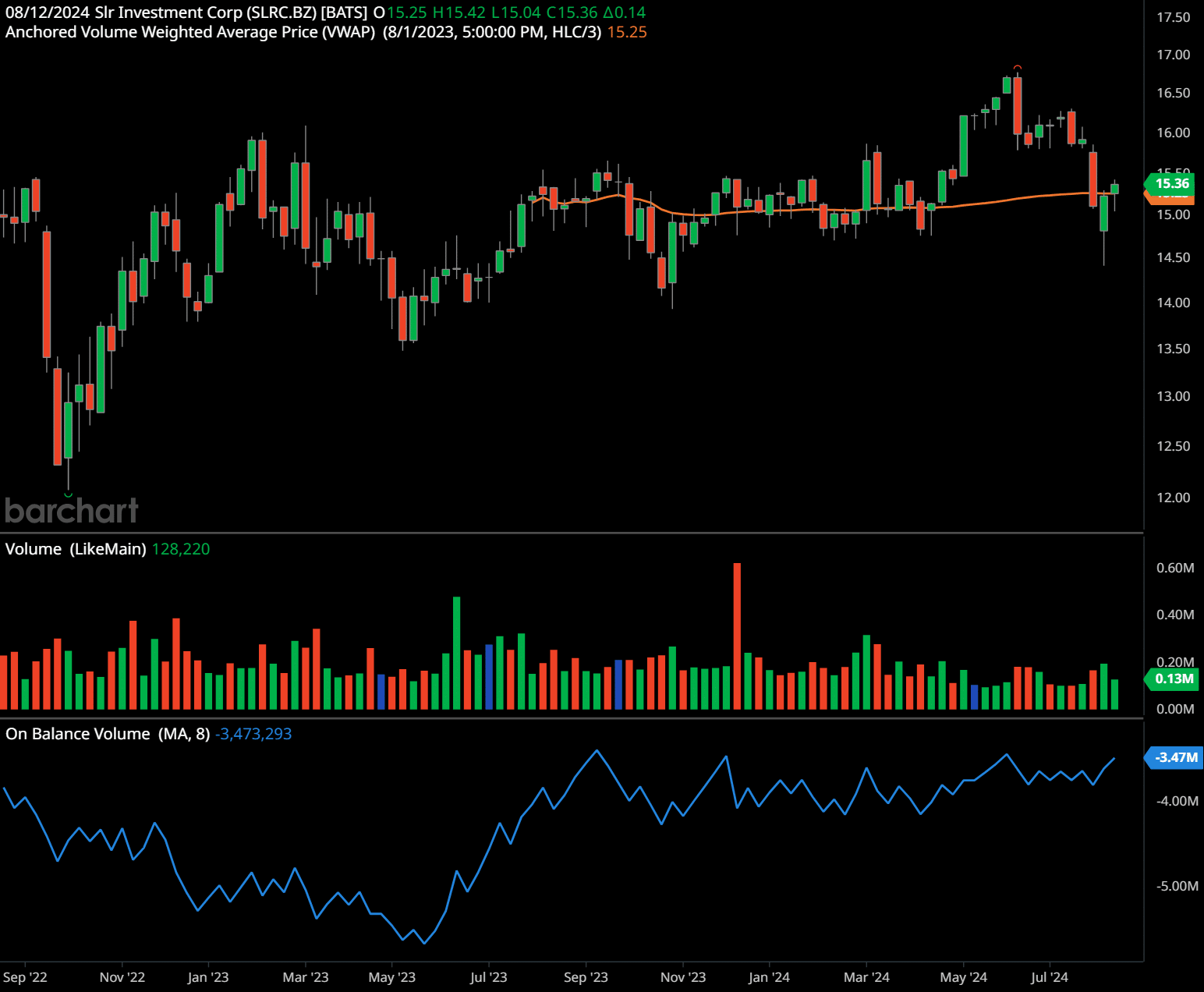Click the green low marker below the lowest candle
This screenshot has height=992, width=1204.
(68, 494)
